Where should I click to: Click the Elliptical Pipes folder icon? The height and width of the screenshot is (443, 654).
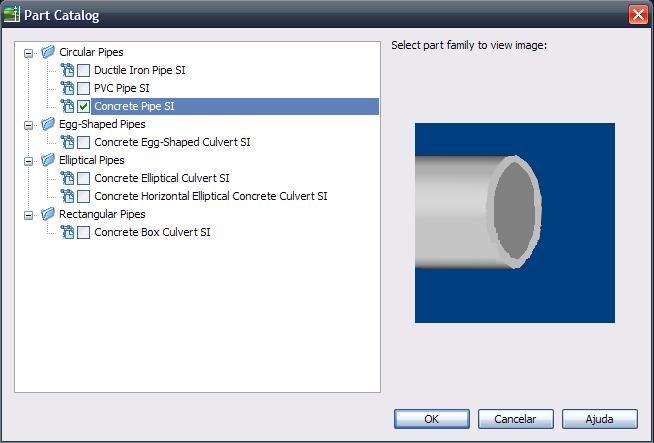pyautogui.click(x=48, y=160)
